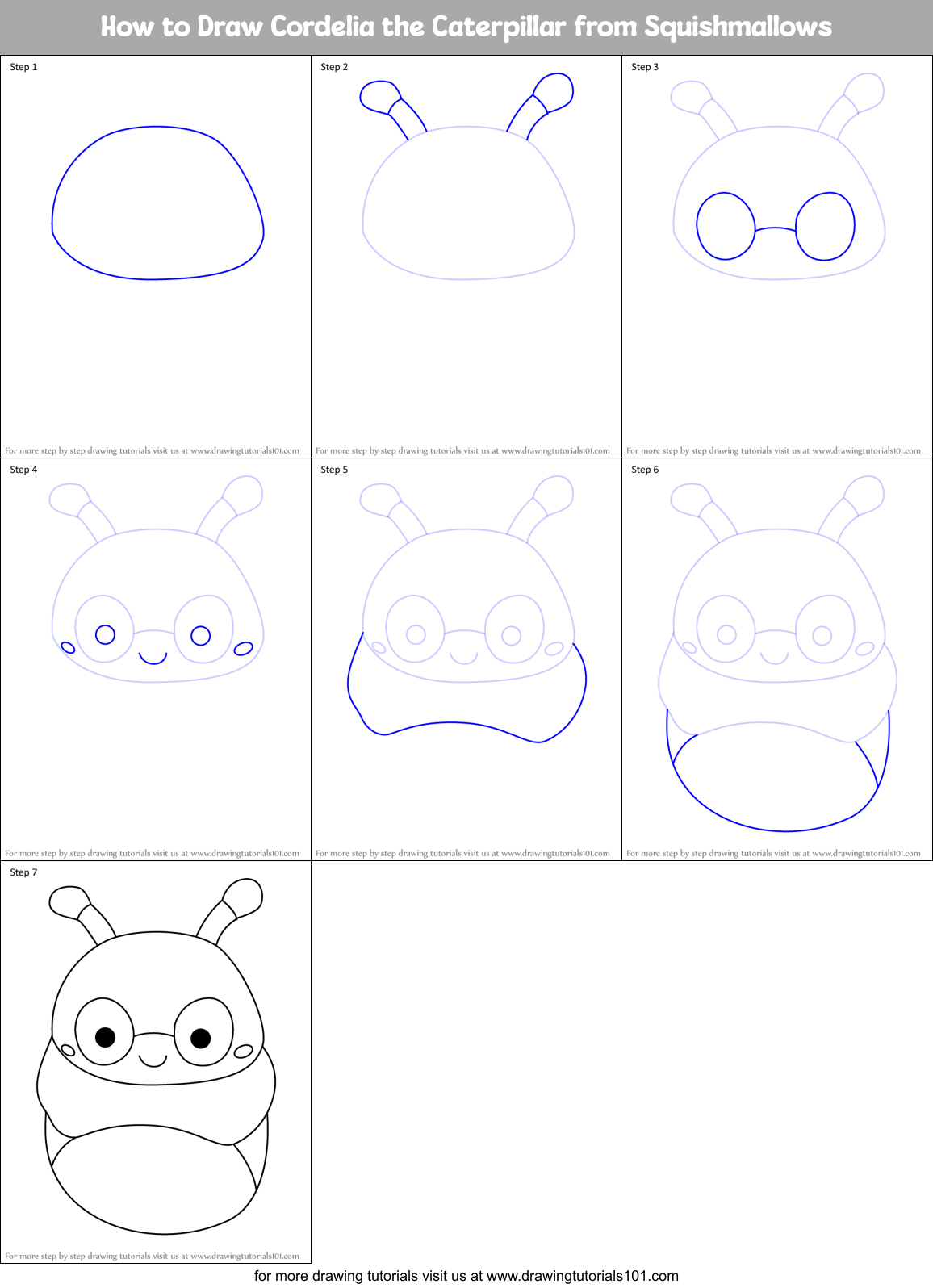Image resolution: width=933 pixels, height=1288 pixels.
Task: Click the title 'How to Draw Cordelia the Caterpillar'
Action: [466, 27]
